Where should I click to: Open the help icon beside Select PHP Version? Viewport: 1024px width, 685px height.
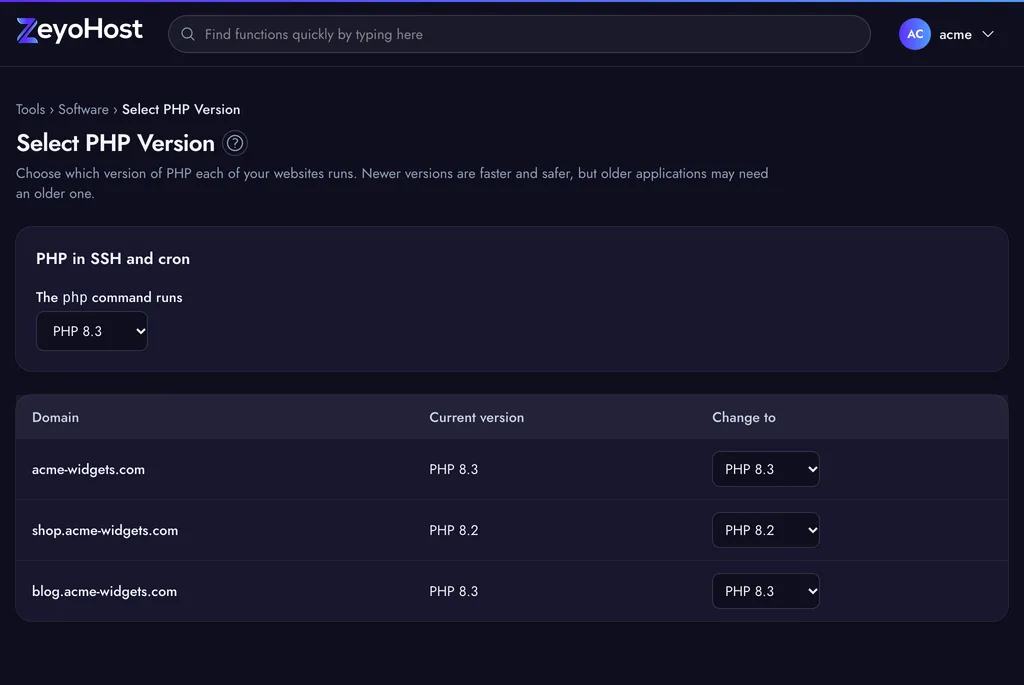tap(235, 143)
